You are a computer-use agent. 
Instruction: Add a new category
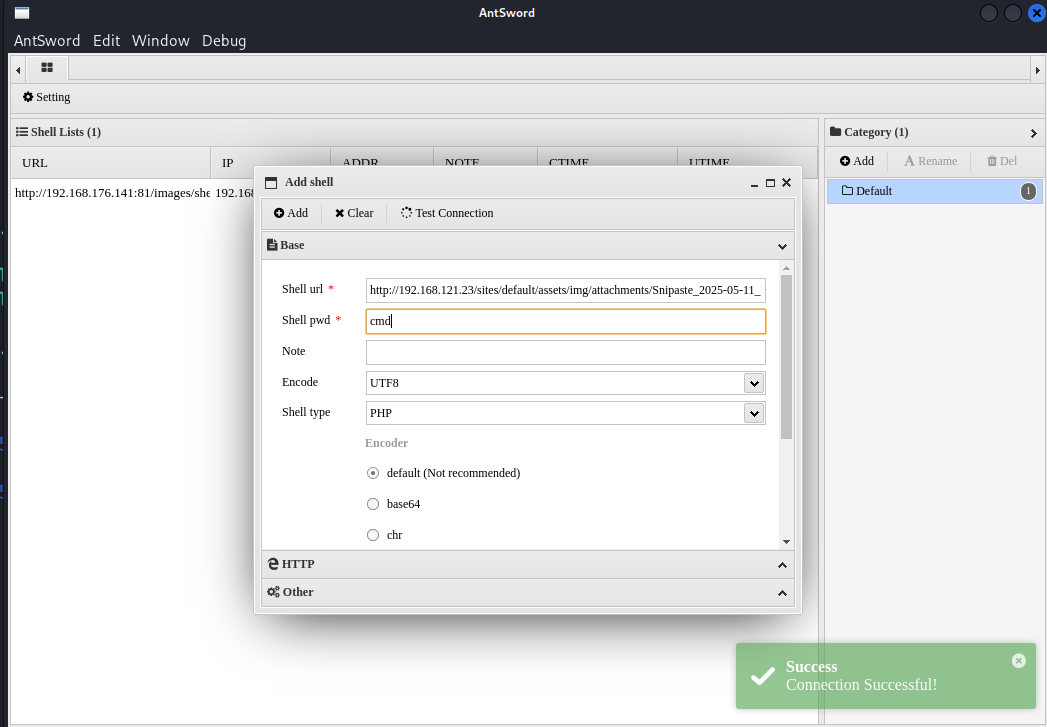pyautogui.click(x=857, y=161)
